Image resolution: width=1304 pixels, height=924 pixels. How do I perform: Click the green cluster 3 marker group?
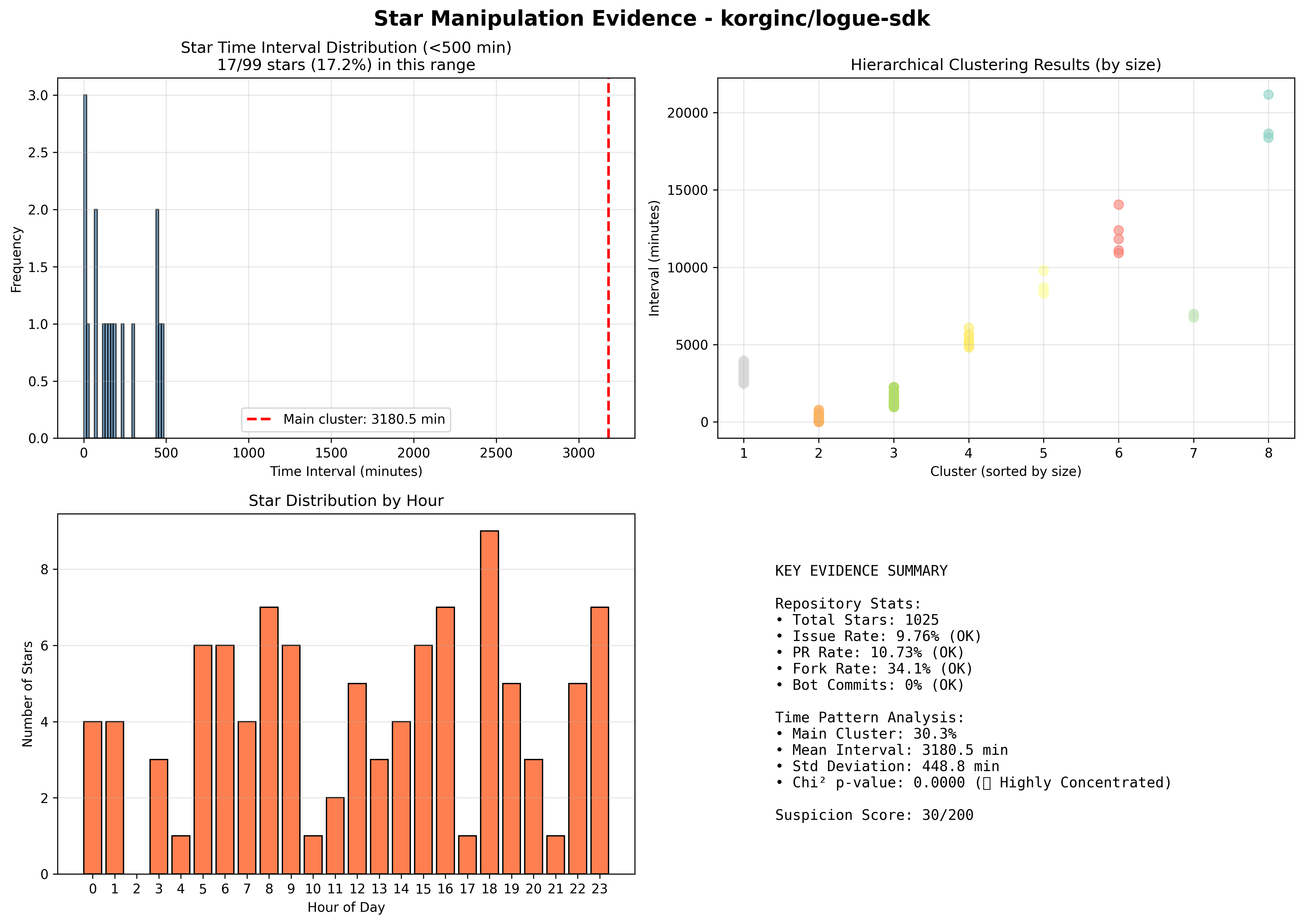(894, 397)
